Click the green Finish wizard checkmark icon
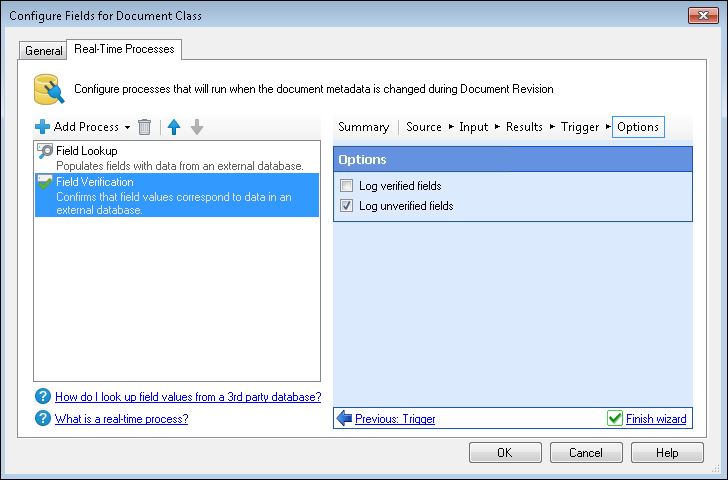 point(615,418)
